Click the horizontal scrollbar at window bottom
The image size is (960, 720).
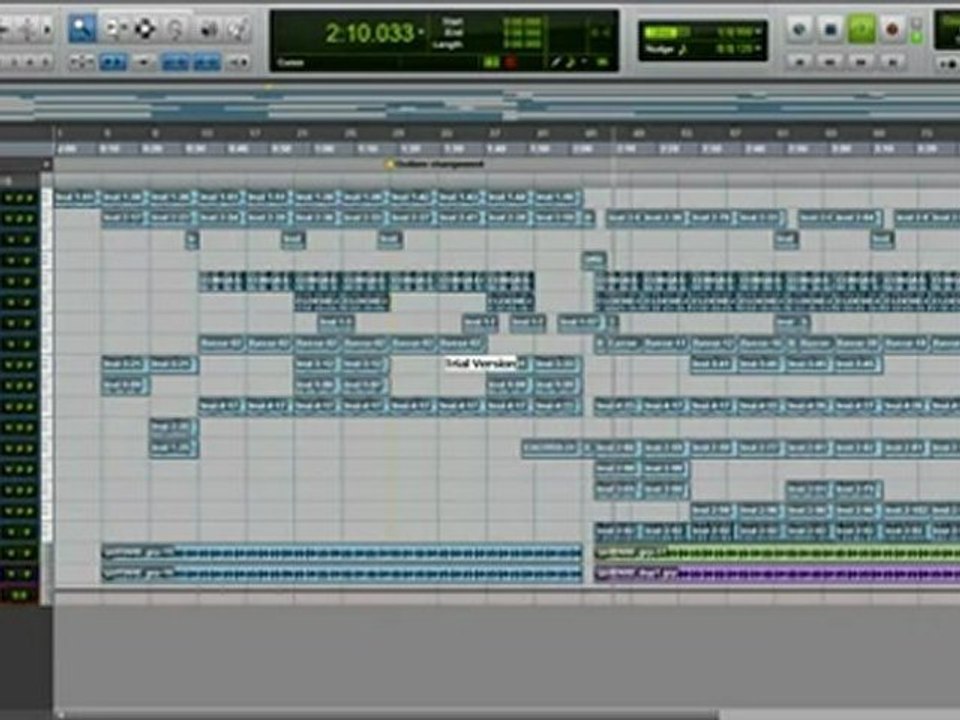(x=389, y=714)
